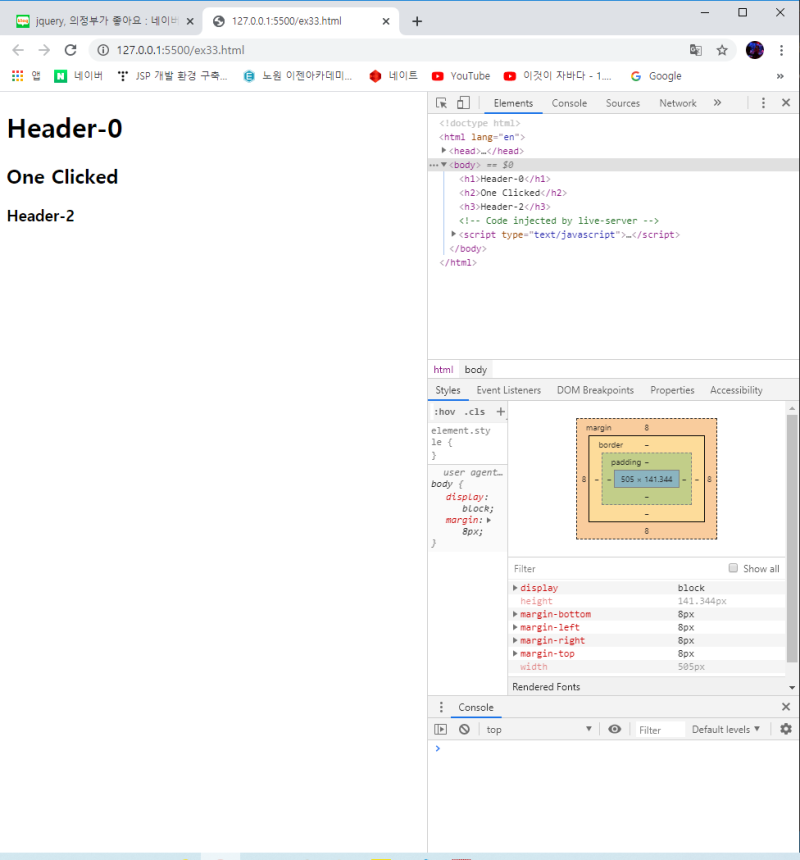Click the console Filter input field

[658, 729]
